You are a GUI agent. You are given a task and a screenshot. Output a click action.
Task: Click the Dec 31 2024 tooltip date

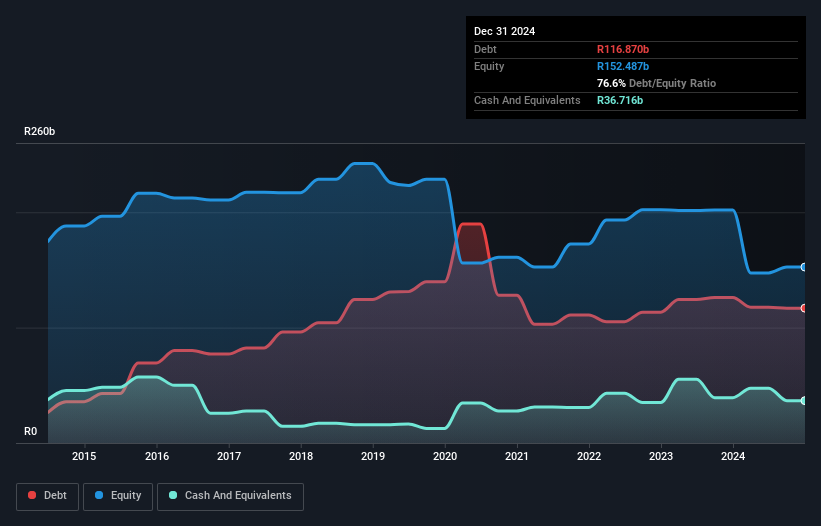(504, 31)
